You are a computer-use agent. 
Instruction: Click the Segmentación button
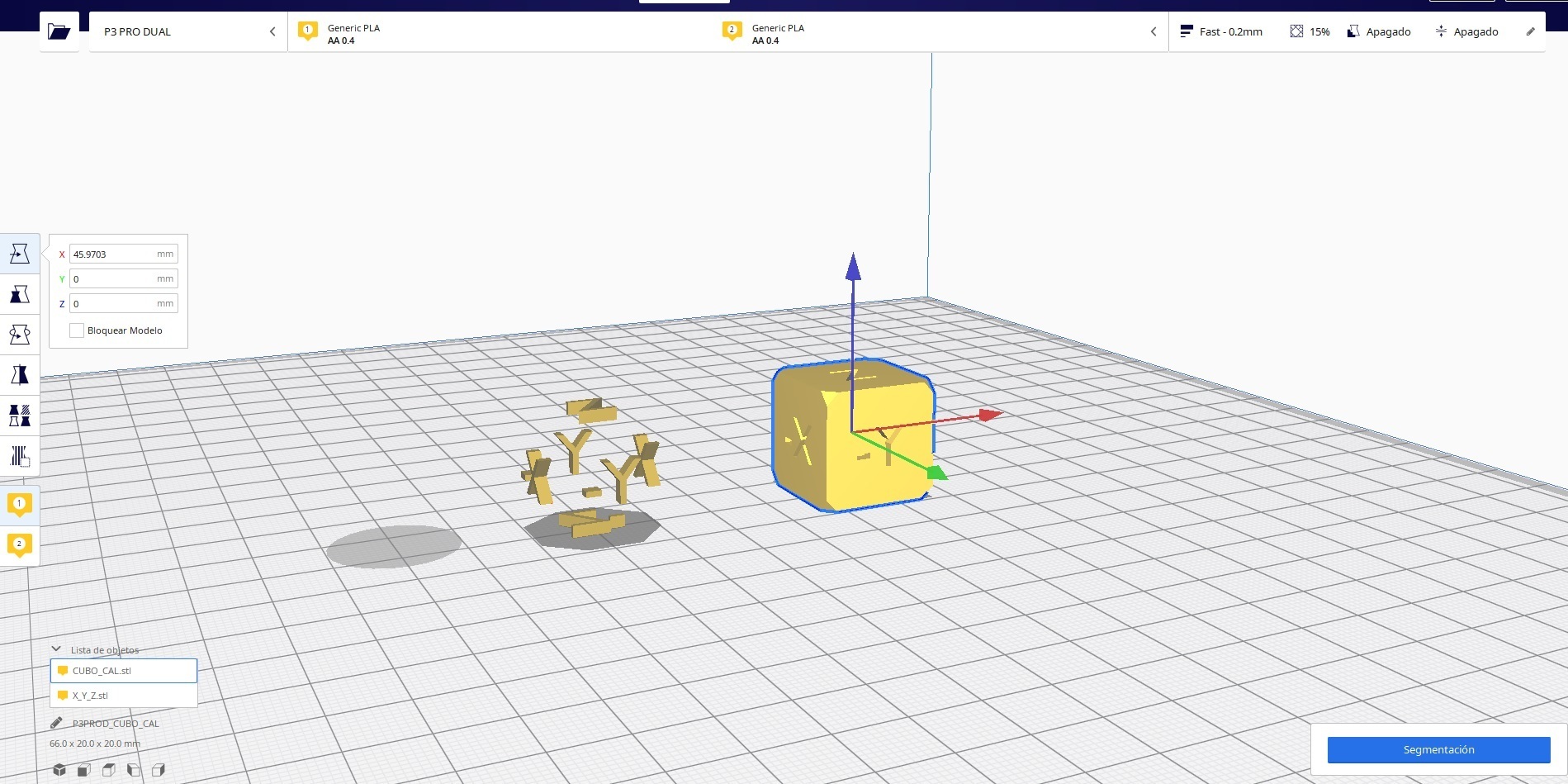tap(1438, 749)
